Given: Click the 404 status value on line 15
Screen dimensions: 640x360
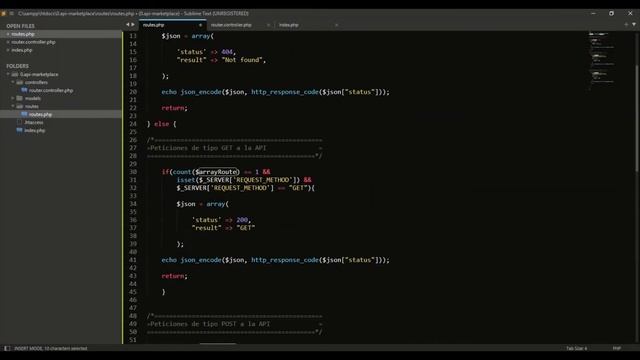Looking at the screenshot, I should (227, 52).
